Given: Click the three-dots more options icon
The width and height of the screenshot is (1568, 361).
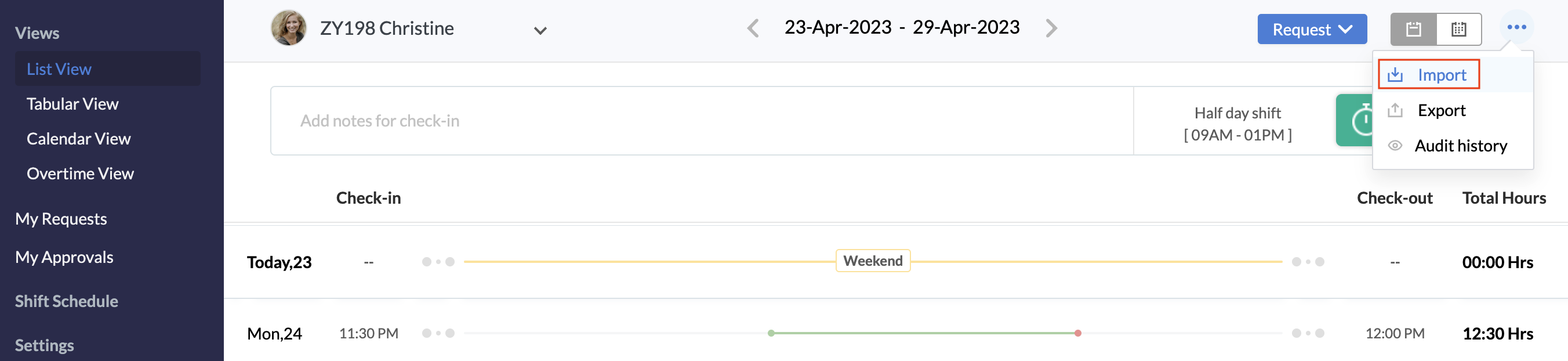Looking at the screenshot, I should [1516, 27].
